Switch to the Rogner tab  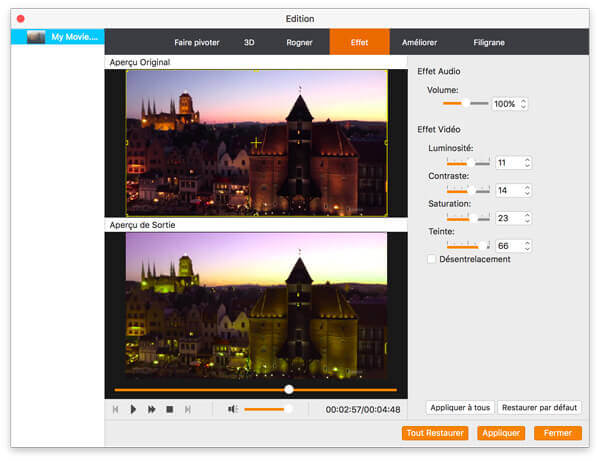[299, 43]
